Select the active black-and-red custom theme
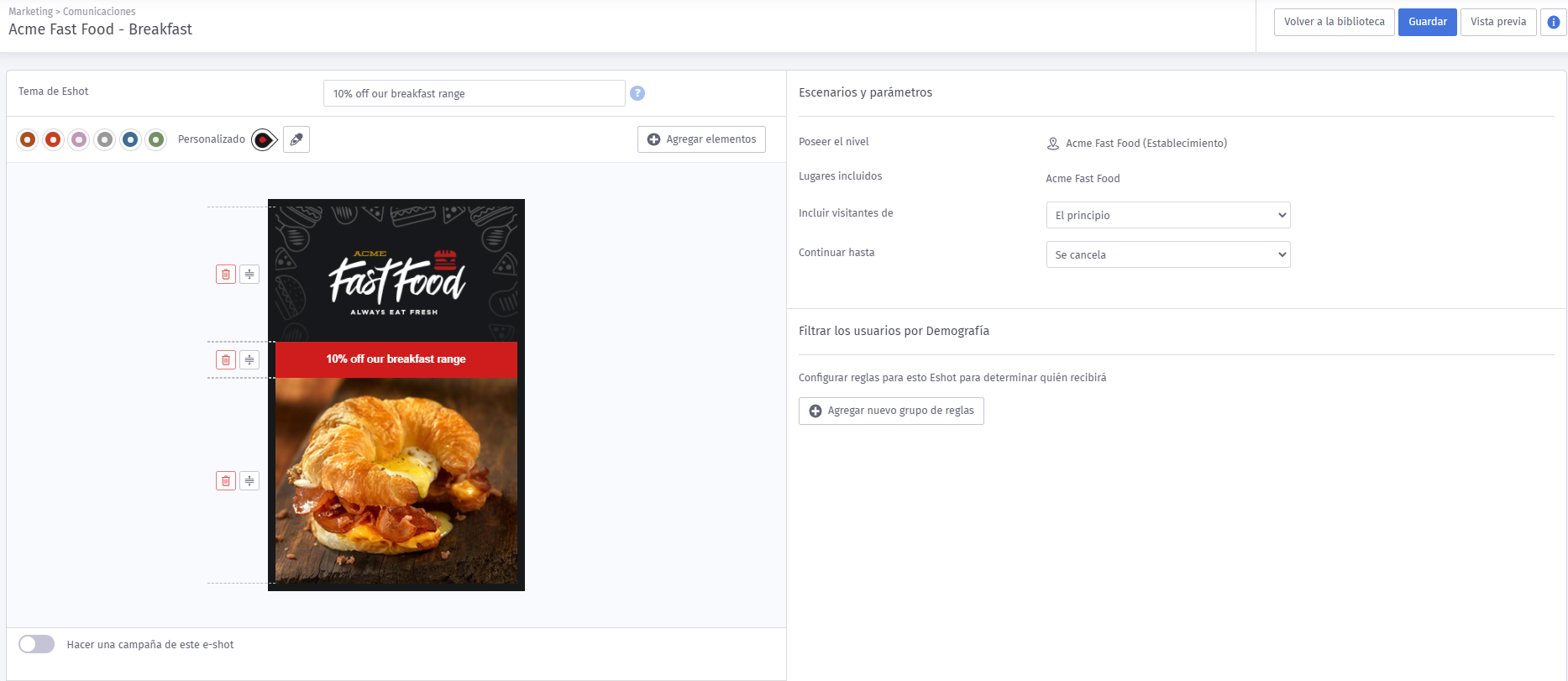This screenshot has height=681, width=1568. 264,139
